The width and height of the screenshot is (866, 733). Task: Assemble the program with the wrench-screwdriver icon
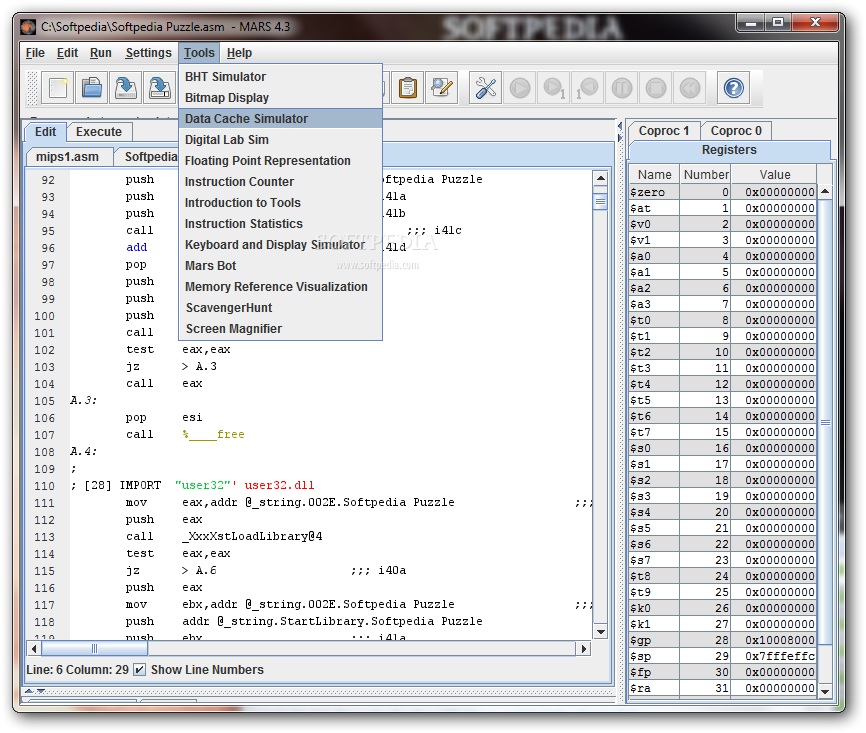[x=485, y=88]
